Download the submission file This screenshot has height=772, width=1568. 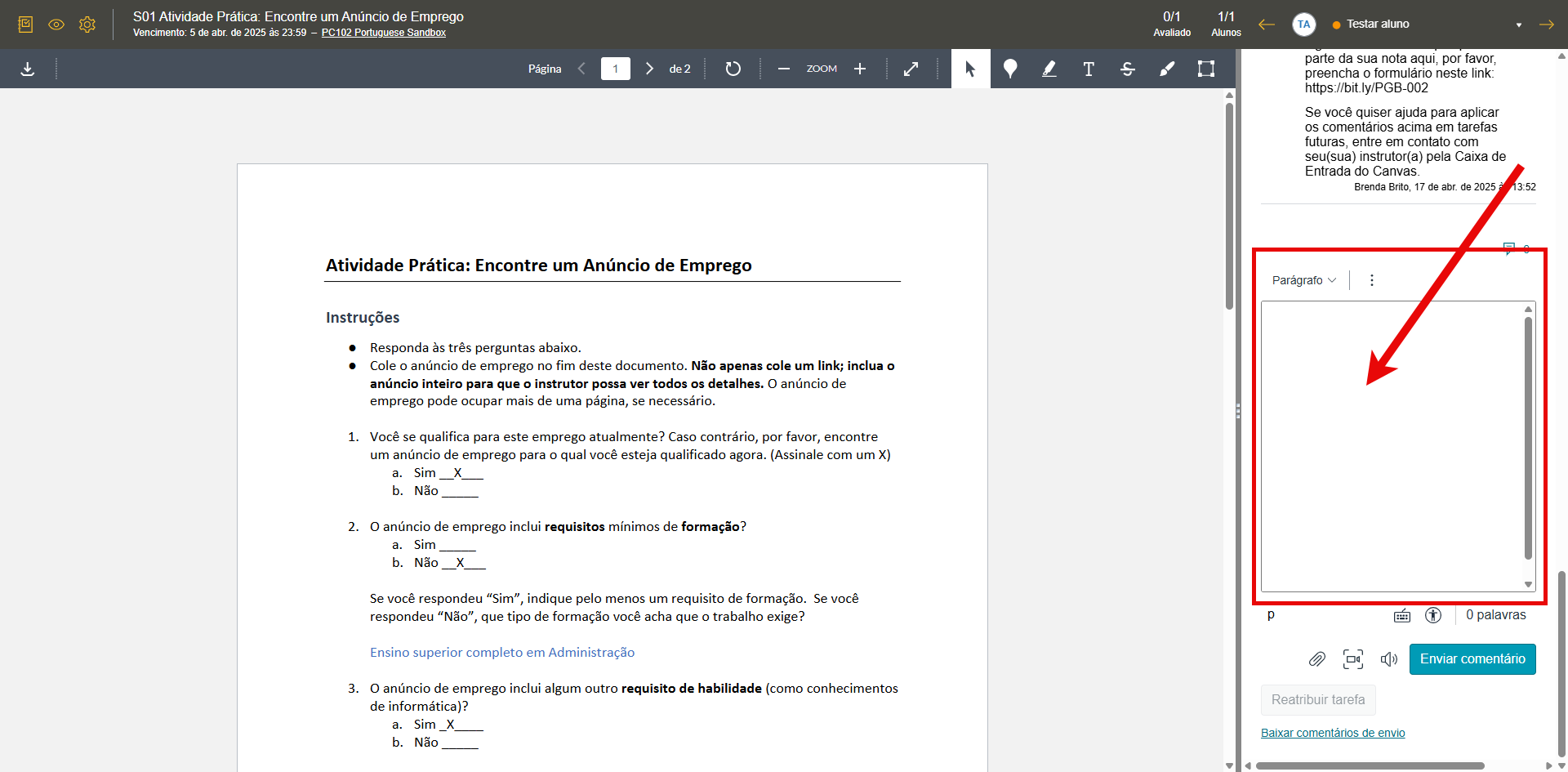pyautogui.click(x=28, y=69)
